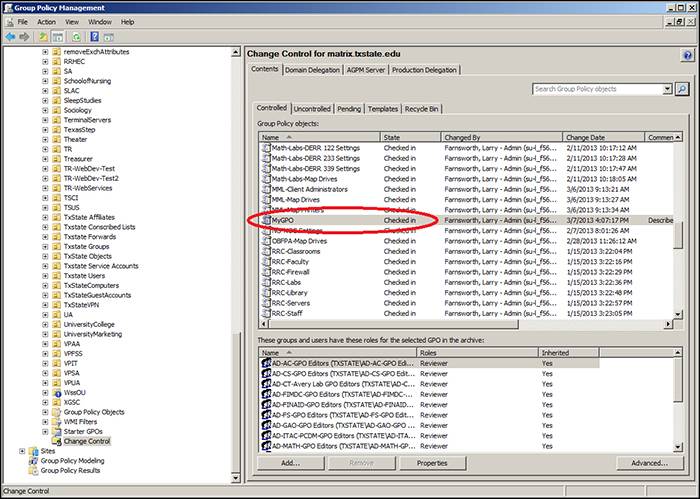
Task: Select the OBFPA-Map Drives row
Action: click(466, 241)
